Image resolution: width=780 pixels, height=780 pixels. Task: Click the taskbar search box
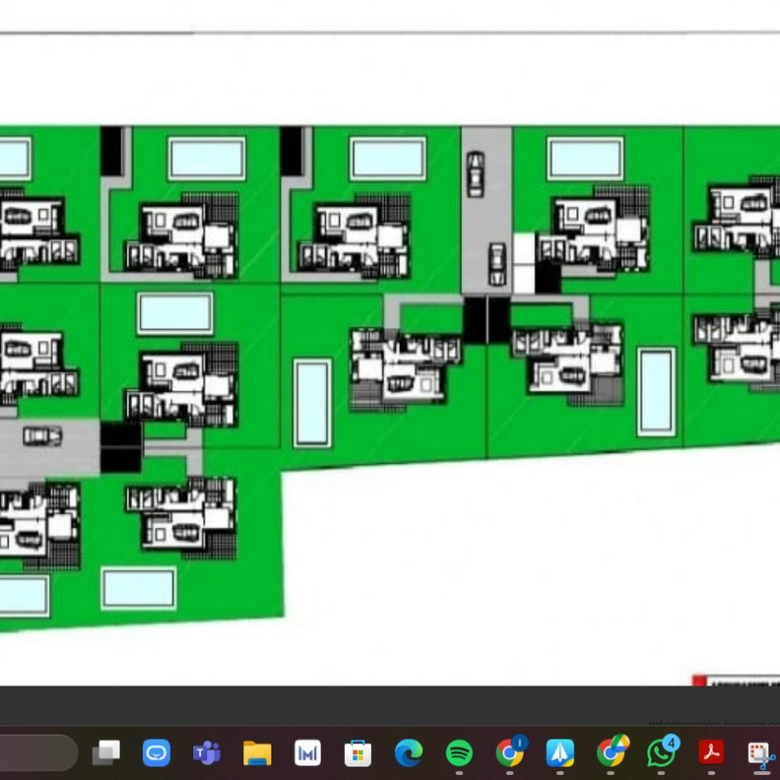pyautogui.click(x=35, y=752)
